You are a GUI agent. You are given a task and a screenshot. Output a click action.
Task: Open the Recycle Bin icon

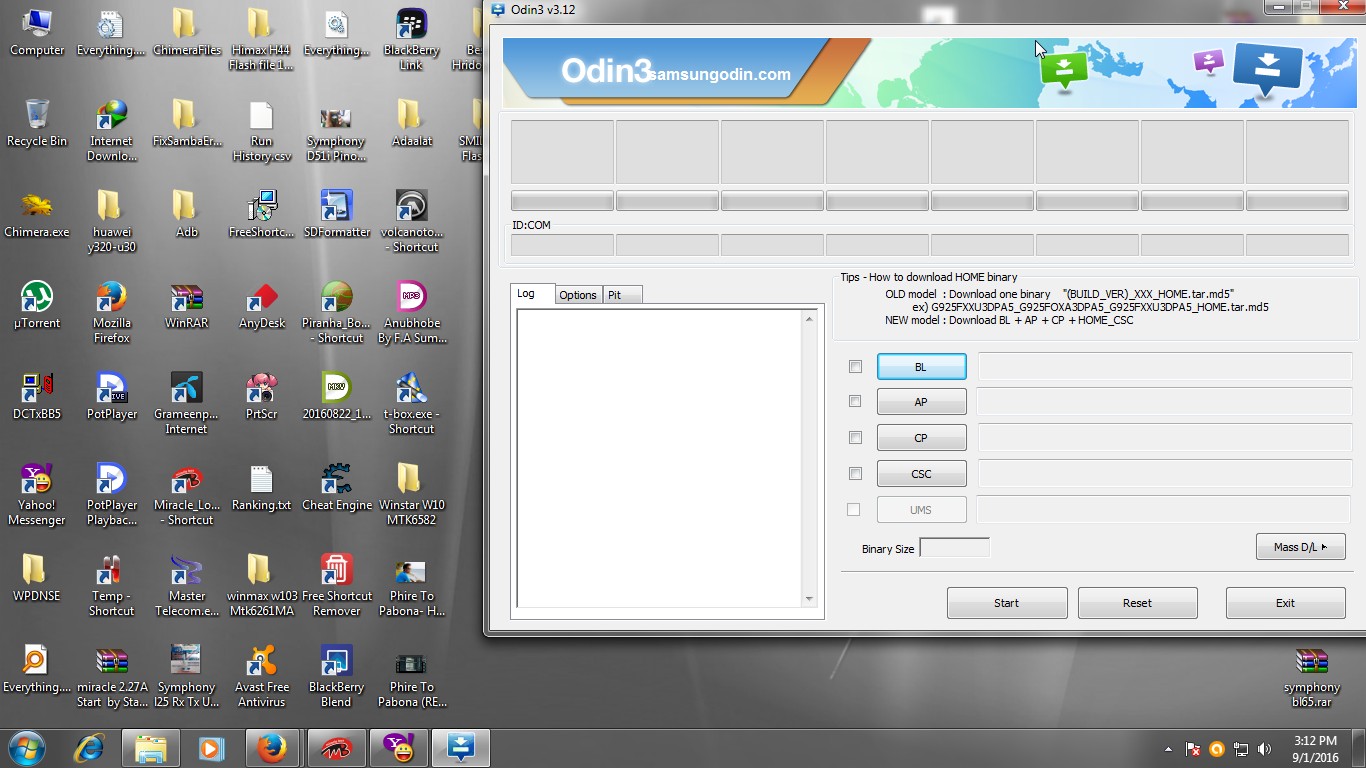(37, 122)
